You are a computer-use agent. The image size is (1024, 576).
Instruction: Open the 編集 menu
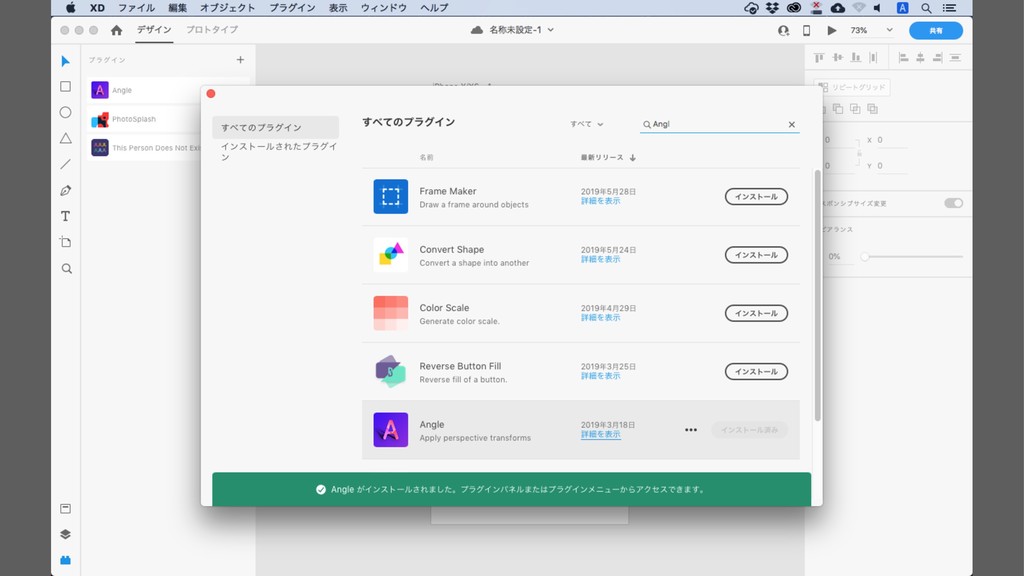[177, 8]
